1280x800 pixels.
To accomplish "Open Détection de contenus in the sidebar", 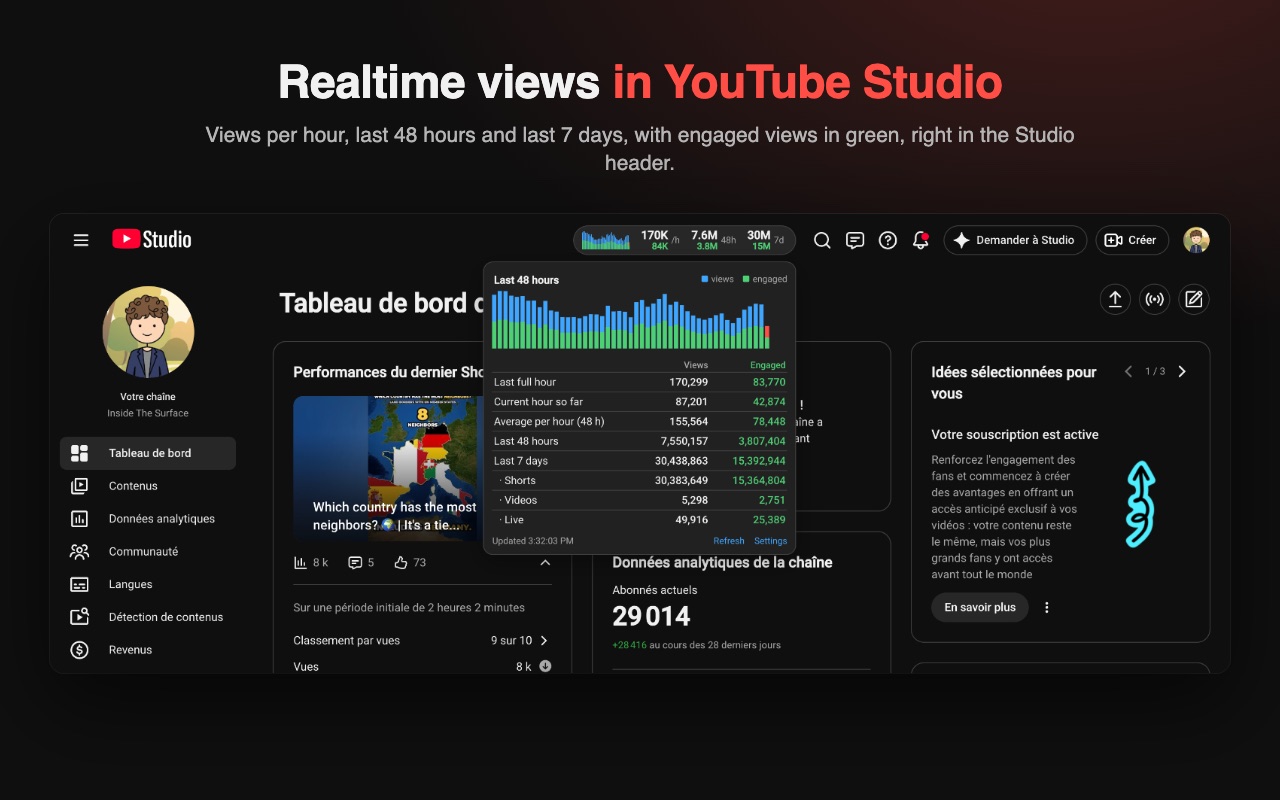I will point(148,617).
